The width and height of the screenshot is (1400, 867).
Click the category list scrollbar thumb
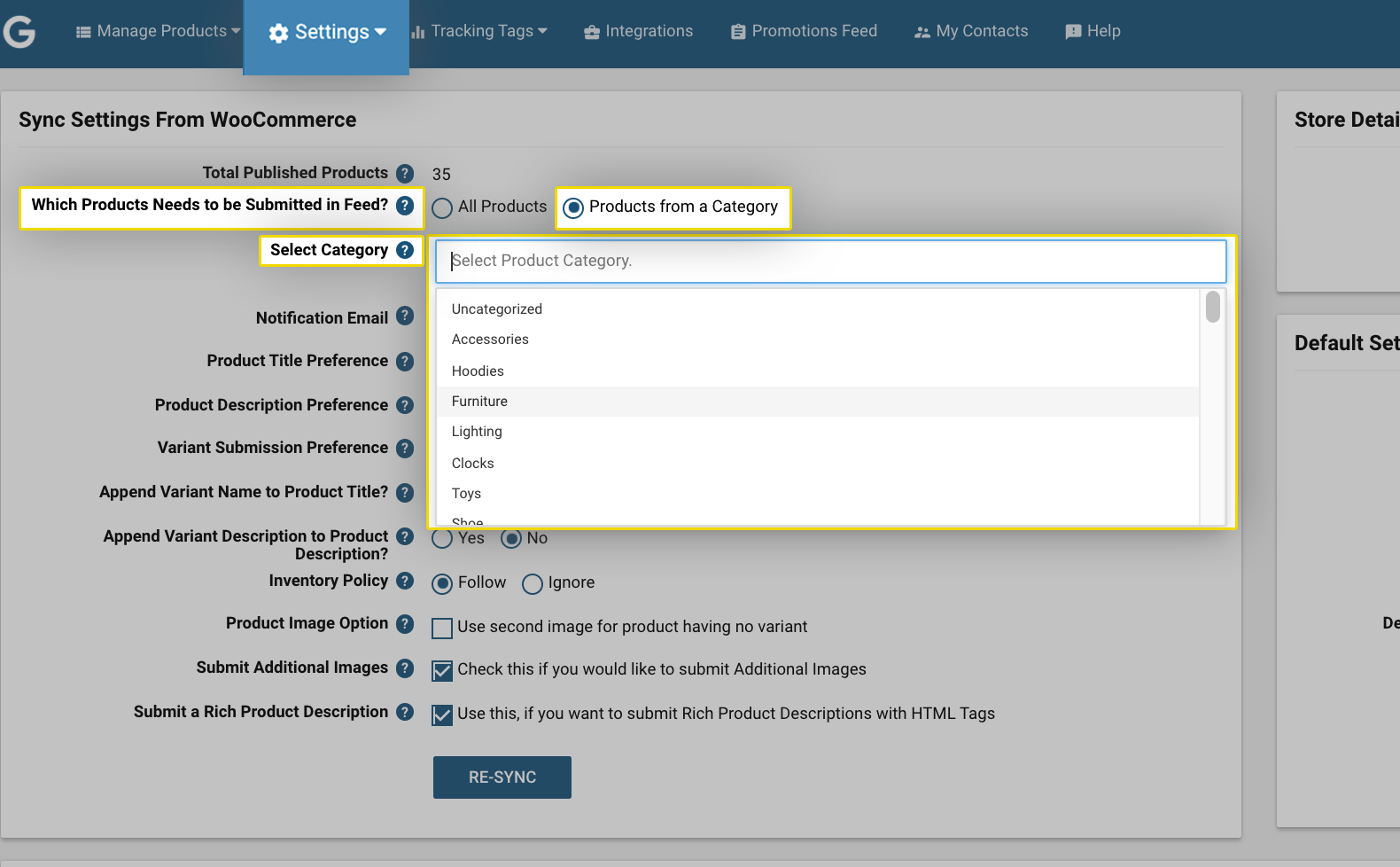[1213, 308]
